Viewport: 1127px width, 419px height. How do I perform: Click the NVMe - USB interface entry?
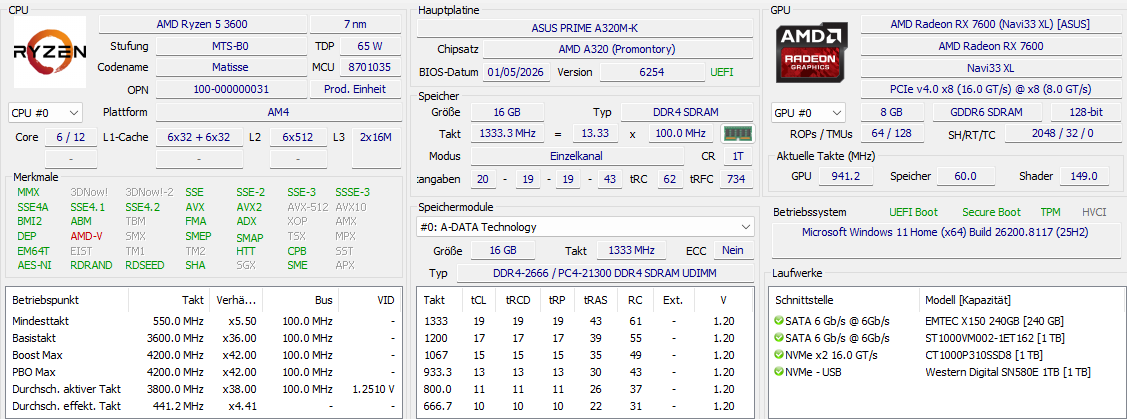(814, 372)
